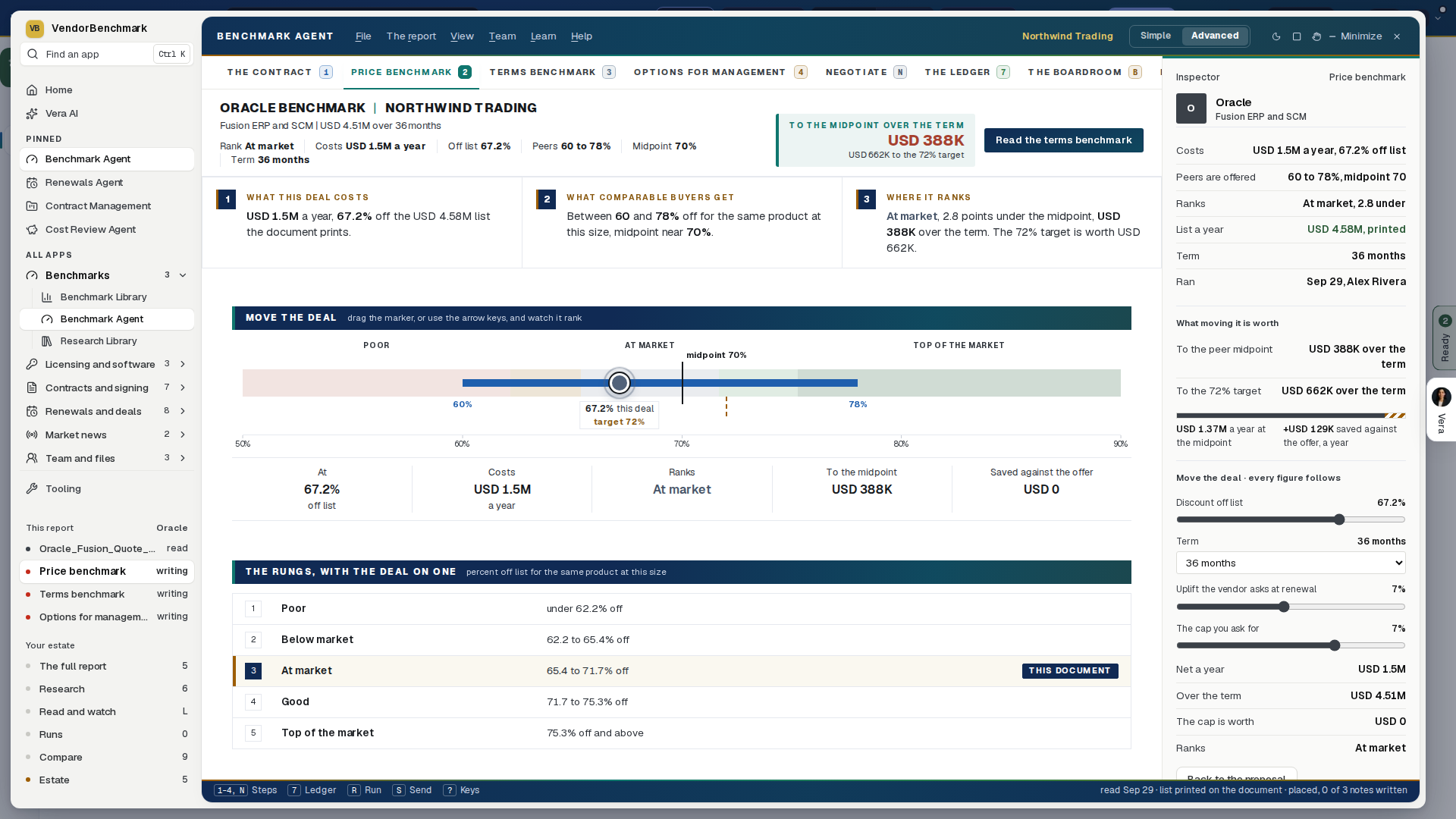The height and width of the screenshot is (819, 1456).
Task: Click Back to the proposal button
Action: pos(1236,775)
